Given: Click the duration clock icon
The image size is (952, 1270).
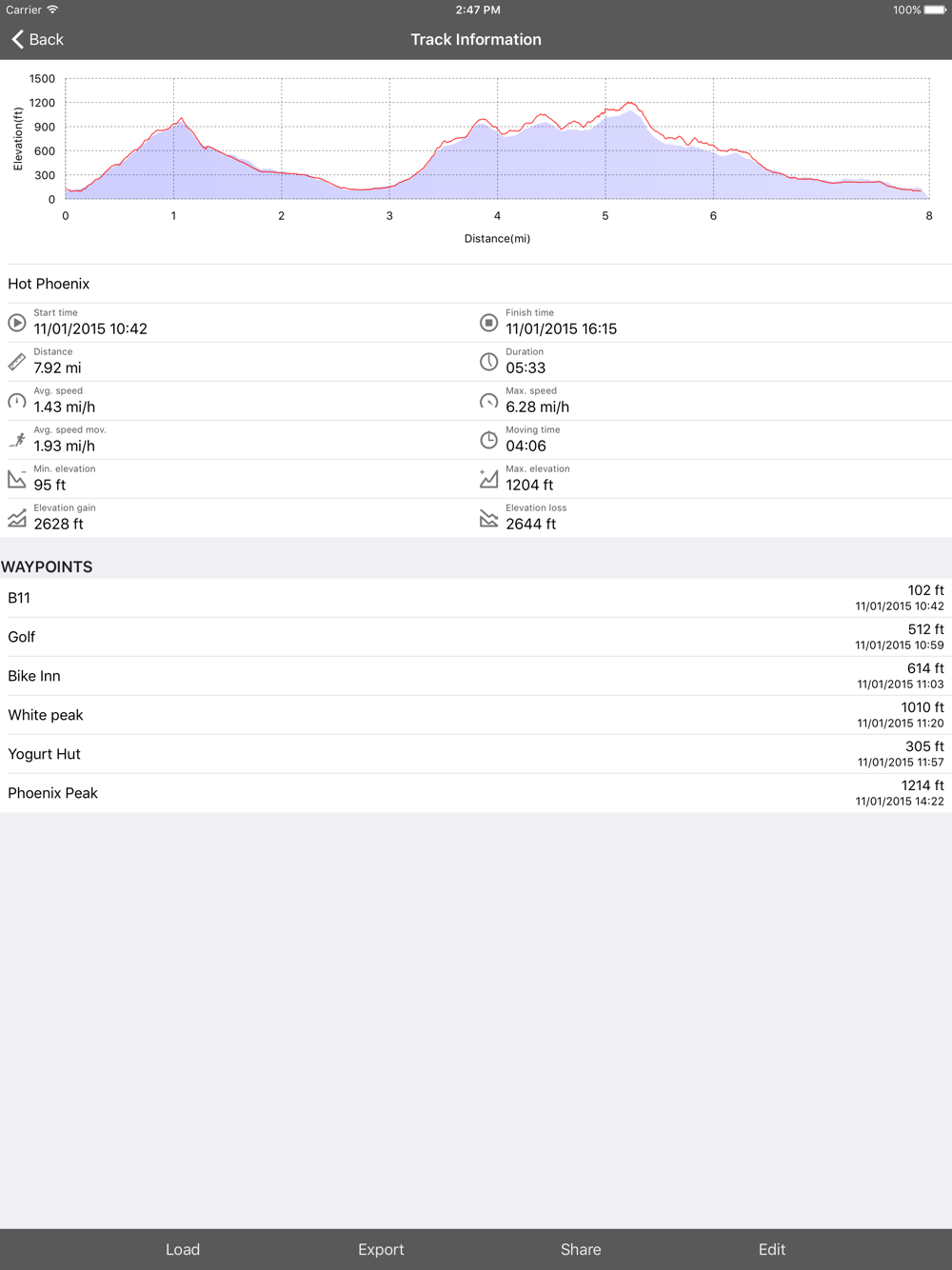Looking at the screenshot, I should 488,362.
